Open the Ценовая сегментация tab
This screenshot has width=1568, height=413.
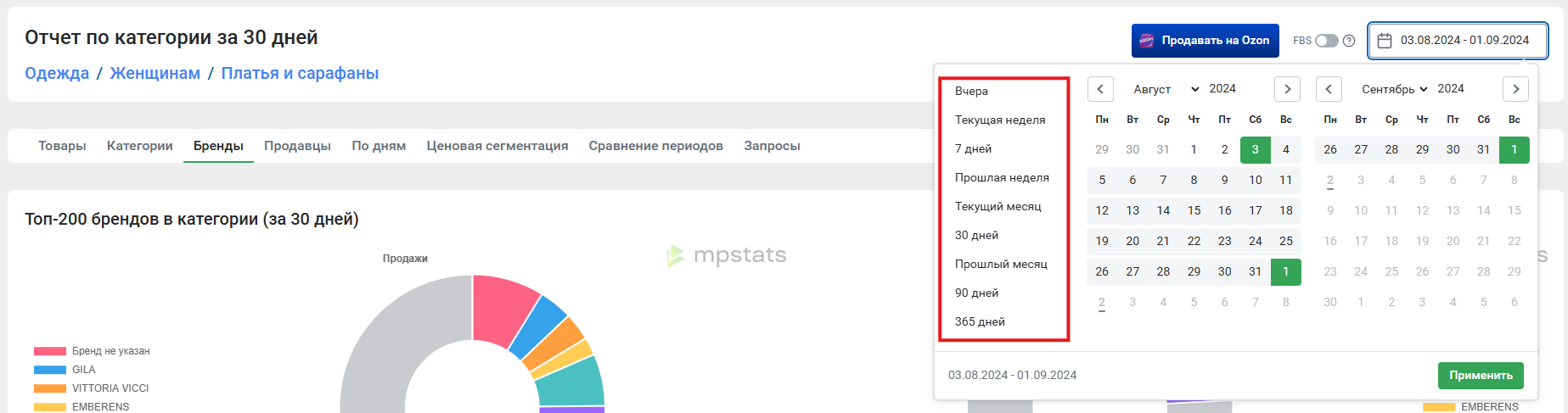point(497,146)
